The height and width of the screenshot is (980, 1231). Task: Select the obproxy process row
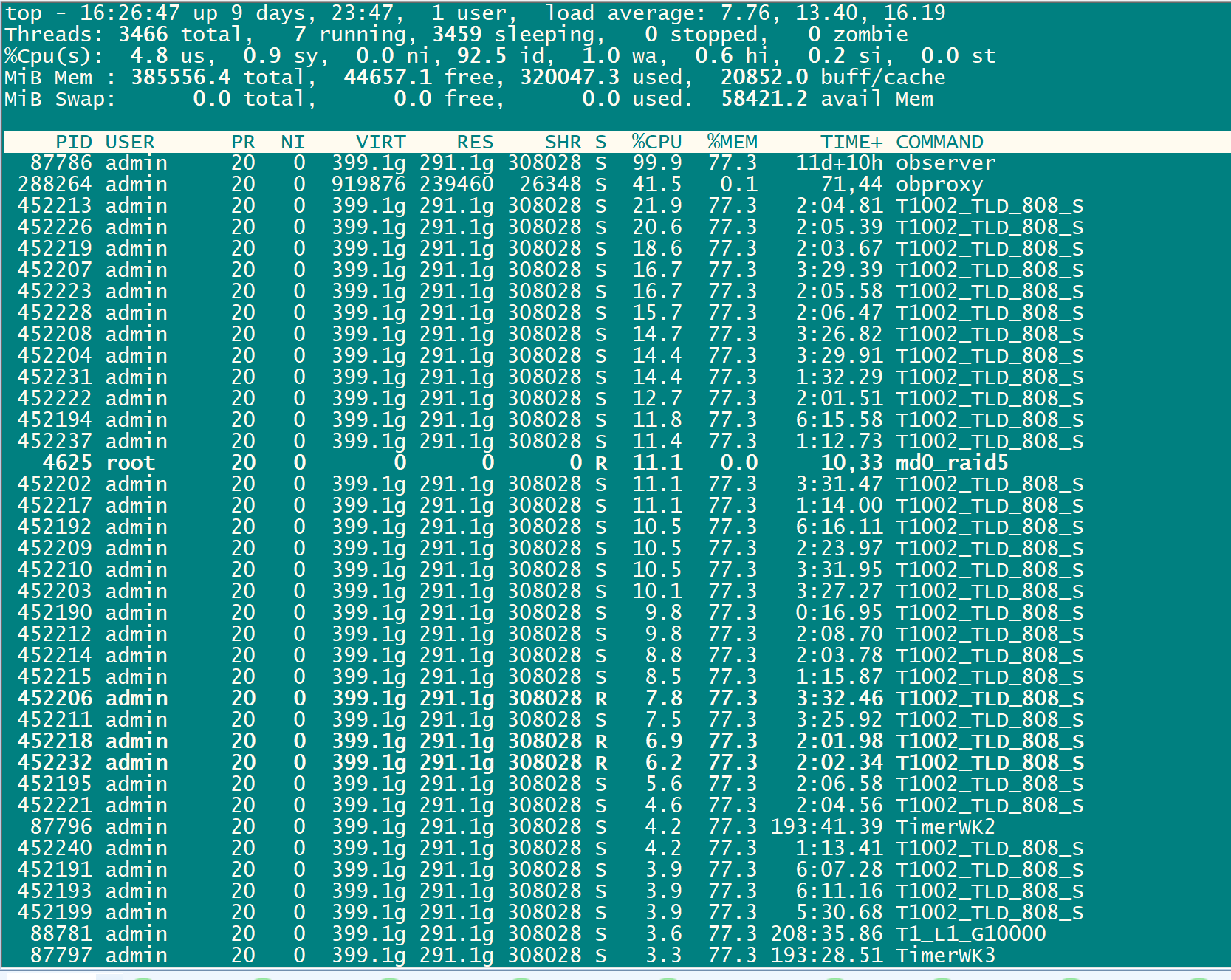tap(616, 185)
